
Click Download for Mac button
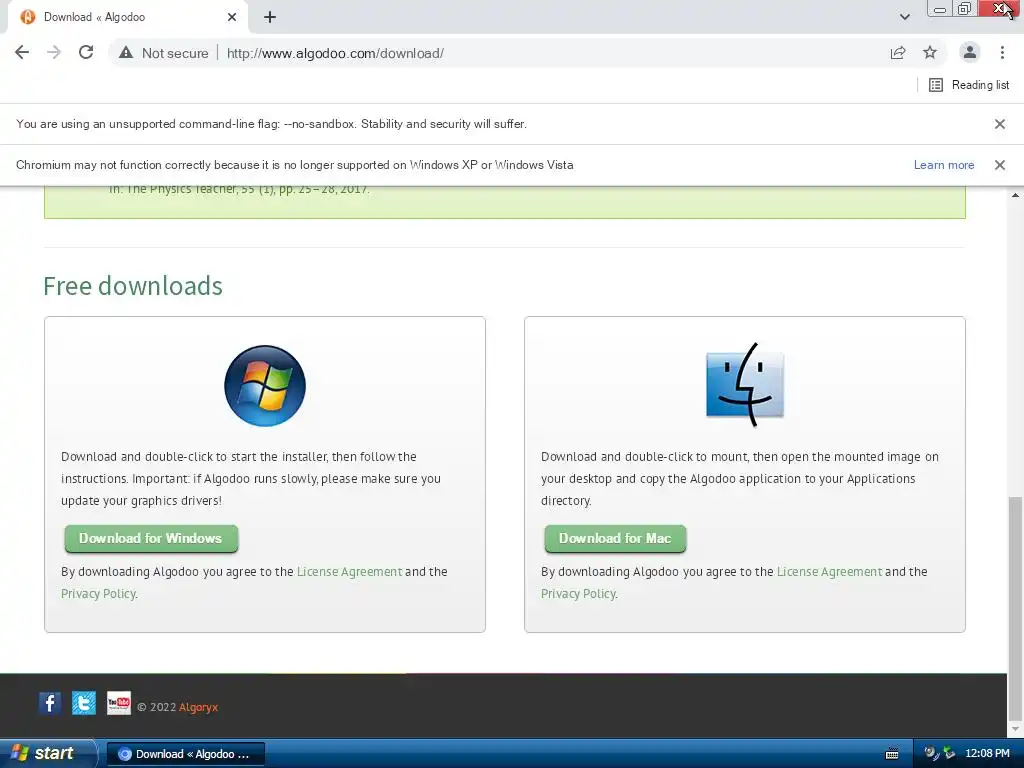(615, 539)
